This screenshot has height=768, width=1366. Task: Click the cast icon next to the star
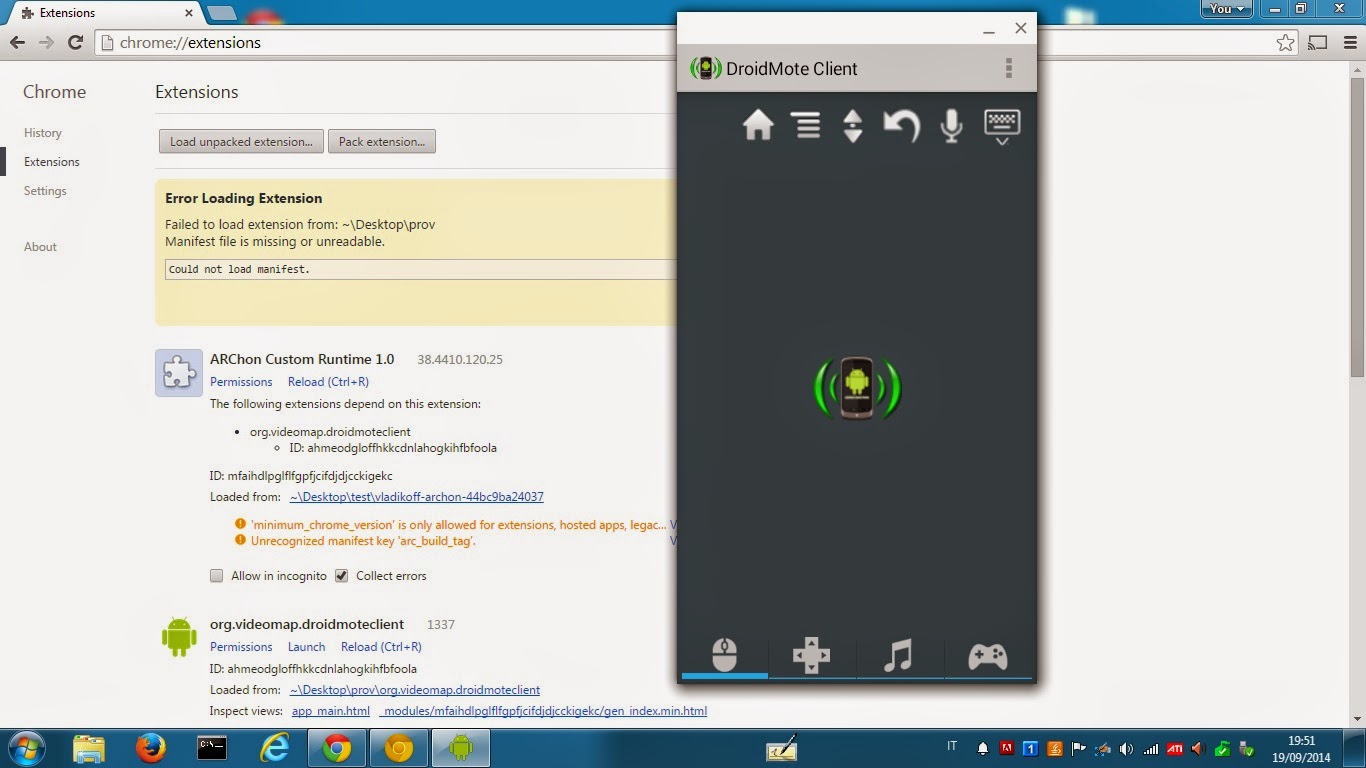point(1318,43)
